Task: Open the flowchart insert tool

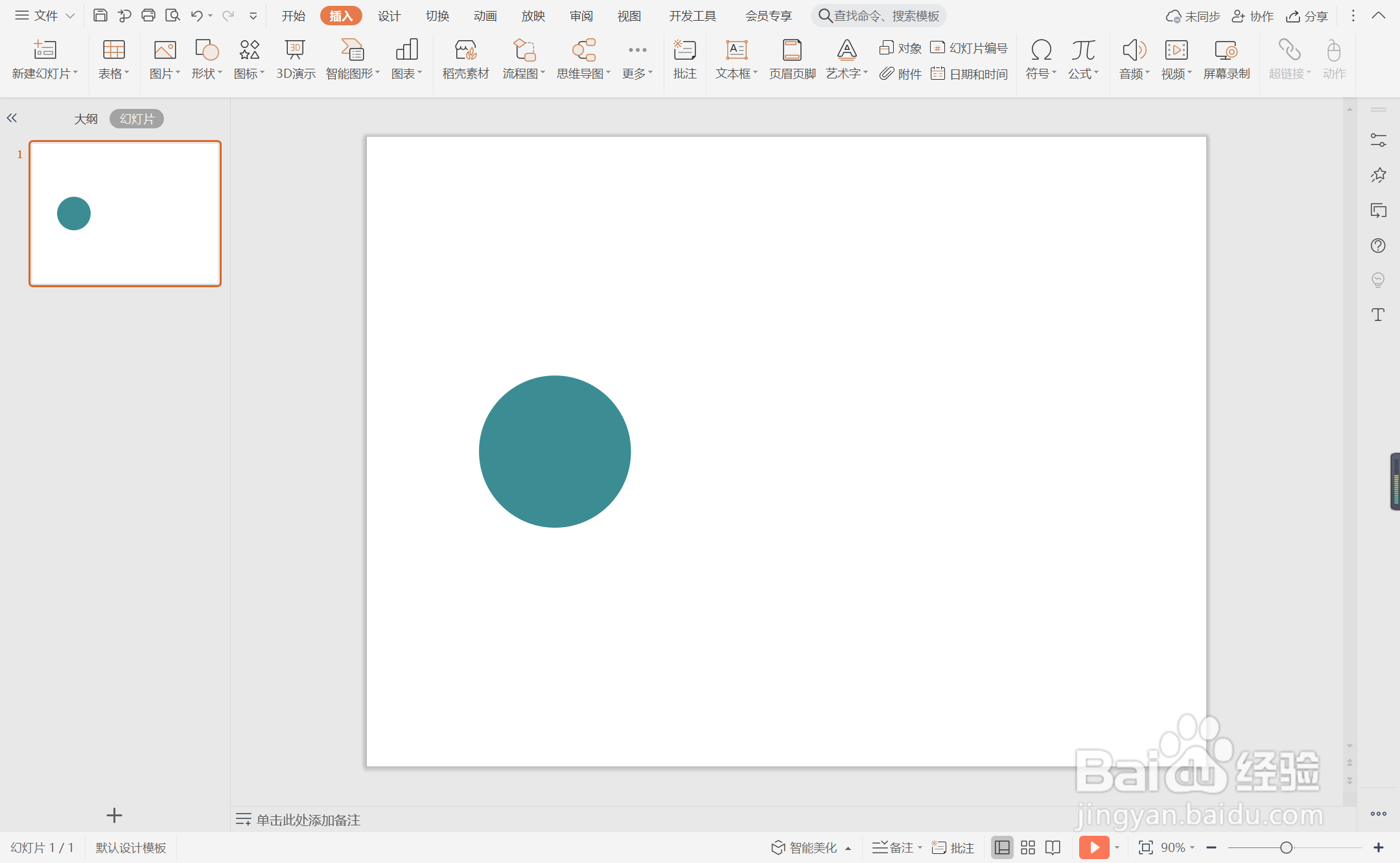Action: [523, 59]
